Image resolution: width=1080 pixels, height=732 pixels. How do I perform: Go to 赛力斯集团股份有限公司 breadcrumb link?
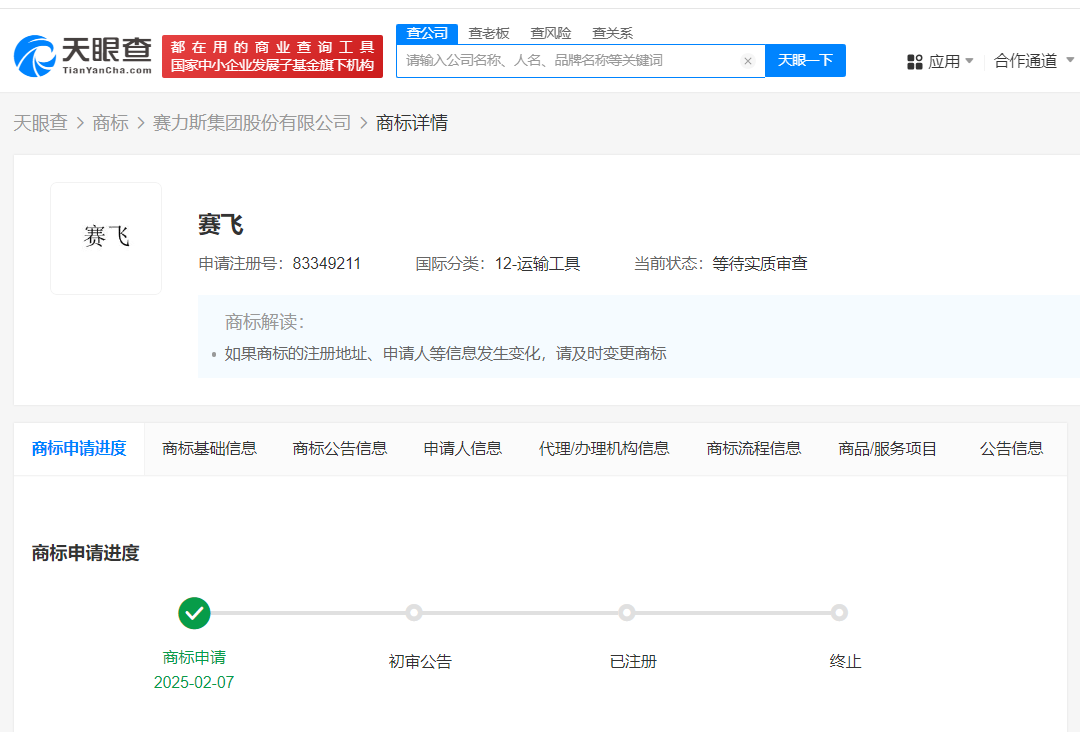click(252, 123)
